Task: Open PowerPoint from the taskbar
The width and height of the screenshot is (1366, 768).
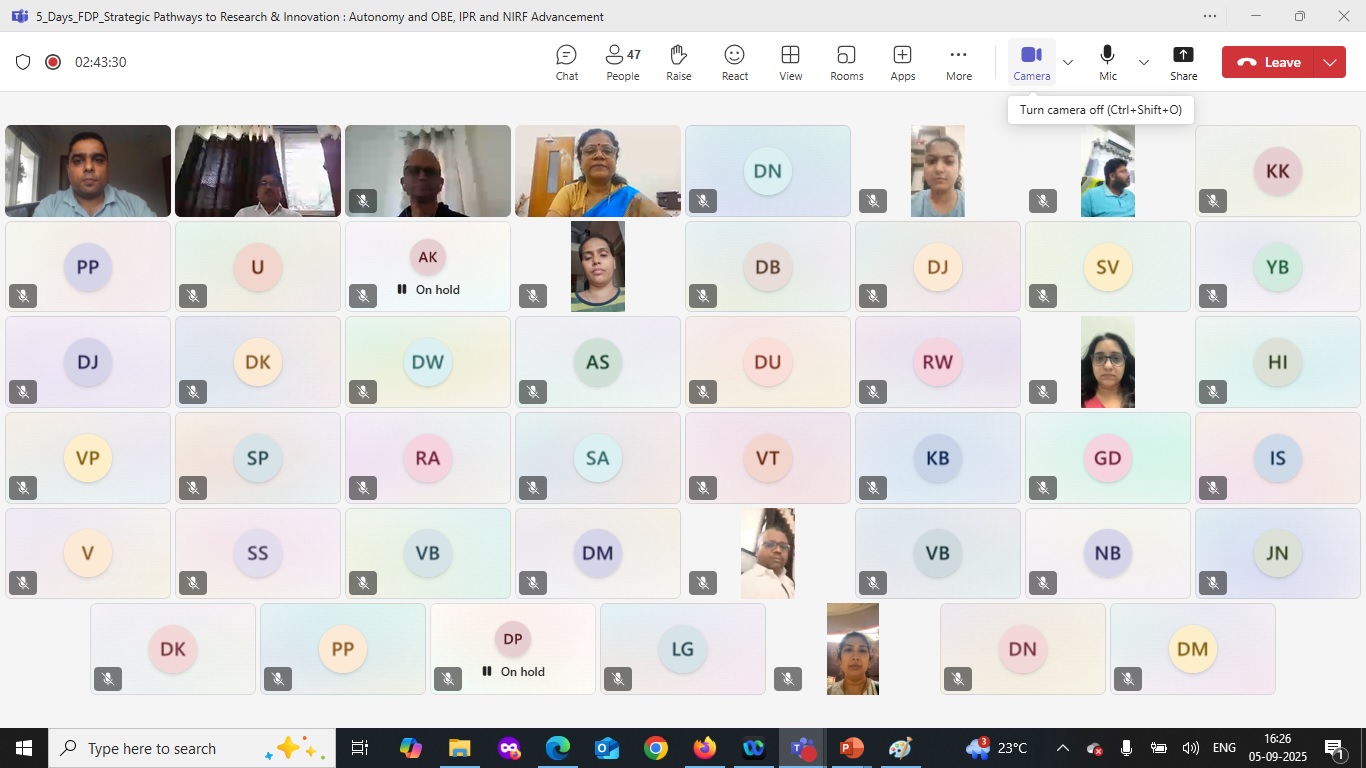Action: 851,748
